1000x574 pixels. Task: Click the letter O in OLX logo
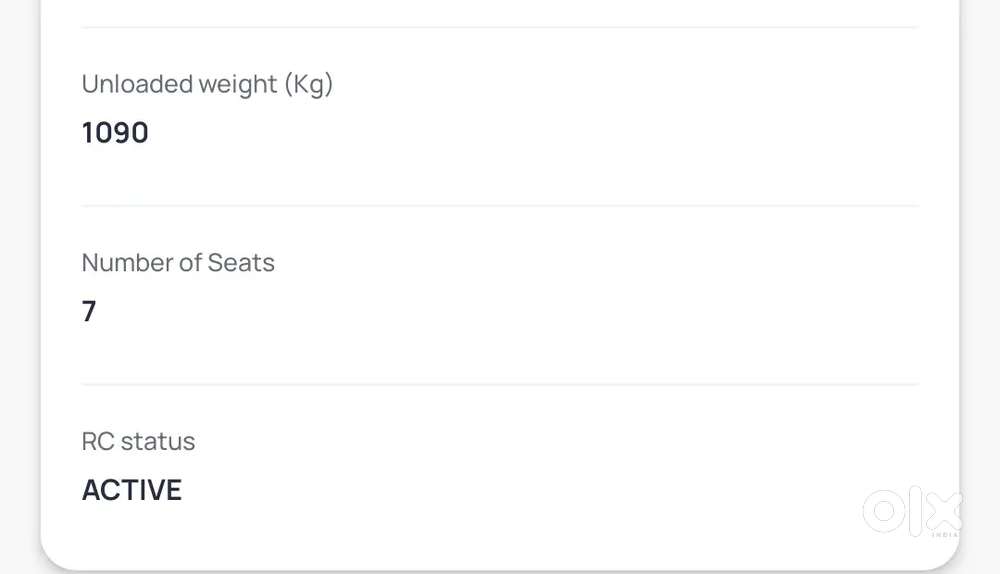(883, 512)
